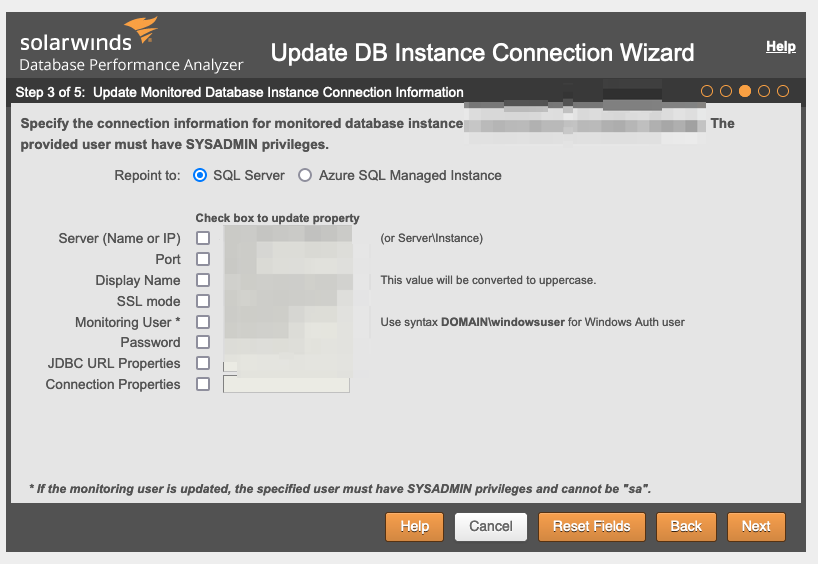Image resolution: width=818 pixels, height=564 pixels.
Task: Check the Server (Name or IP) update box
Action: (203, 238)
